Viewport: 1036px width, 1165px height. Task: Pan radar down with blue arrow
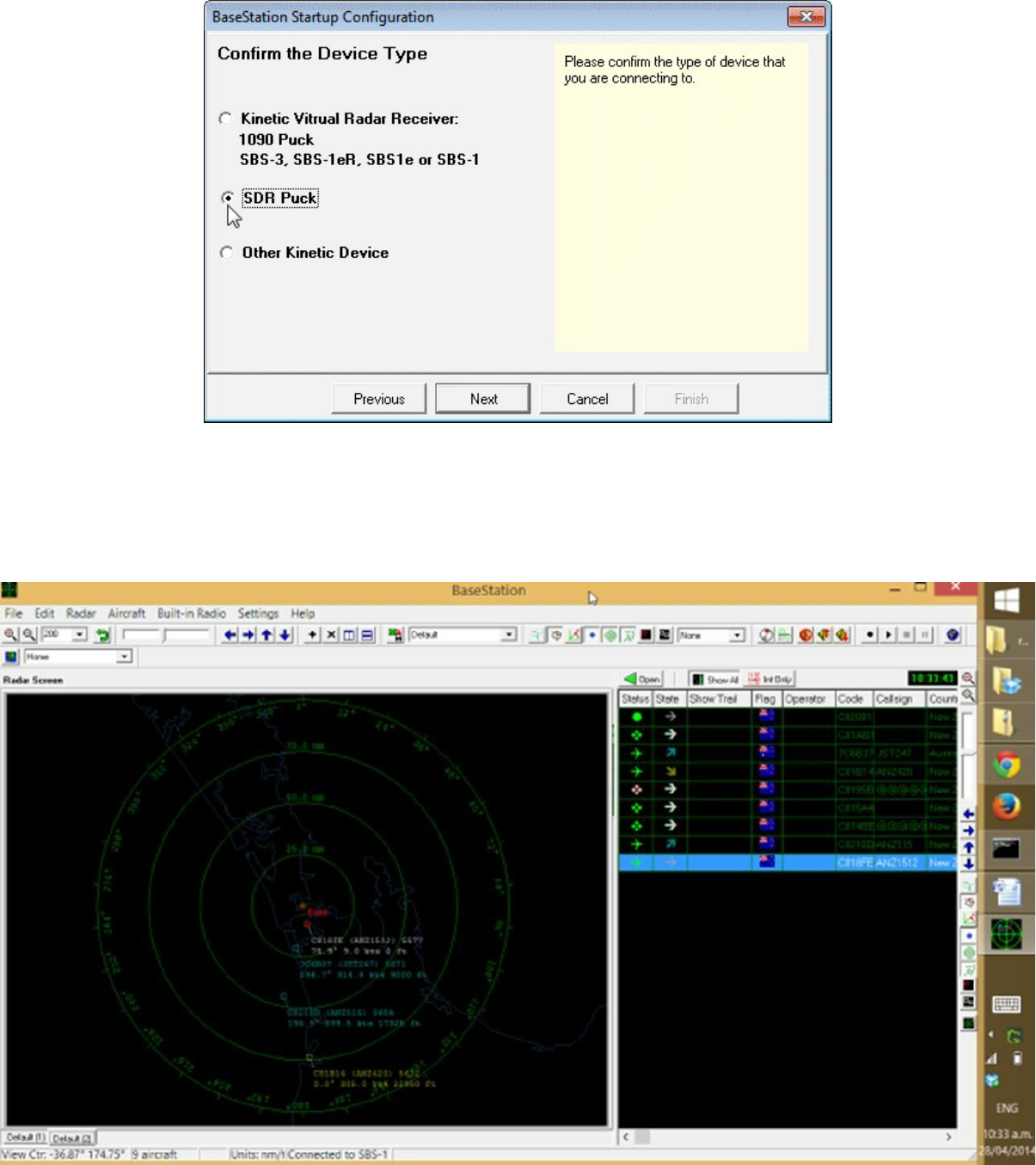point(285,635)
